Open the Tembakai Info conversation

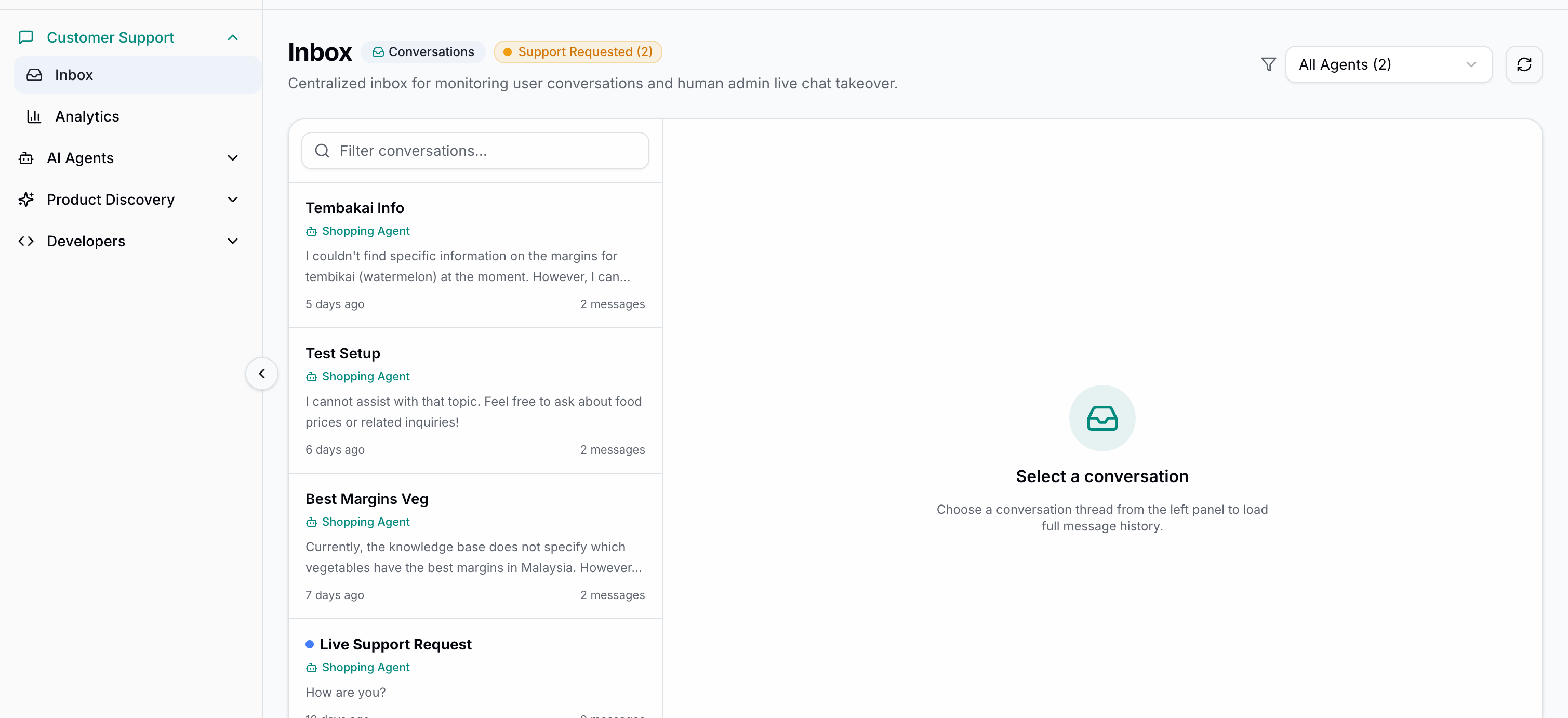point(475,256)
